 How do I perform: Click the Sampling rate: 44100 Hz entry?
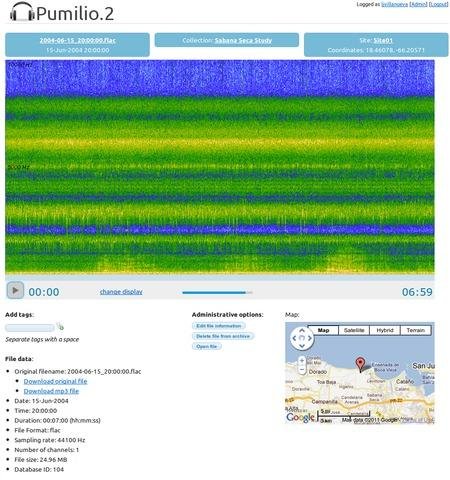click(x=50, y=440)
